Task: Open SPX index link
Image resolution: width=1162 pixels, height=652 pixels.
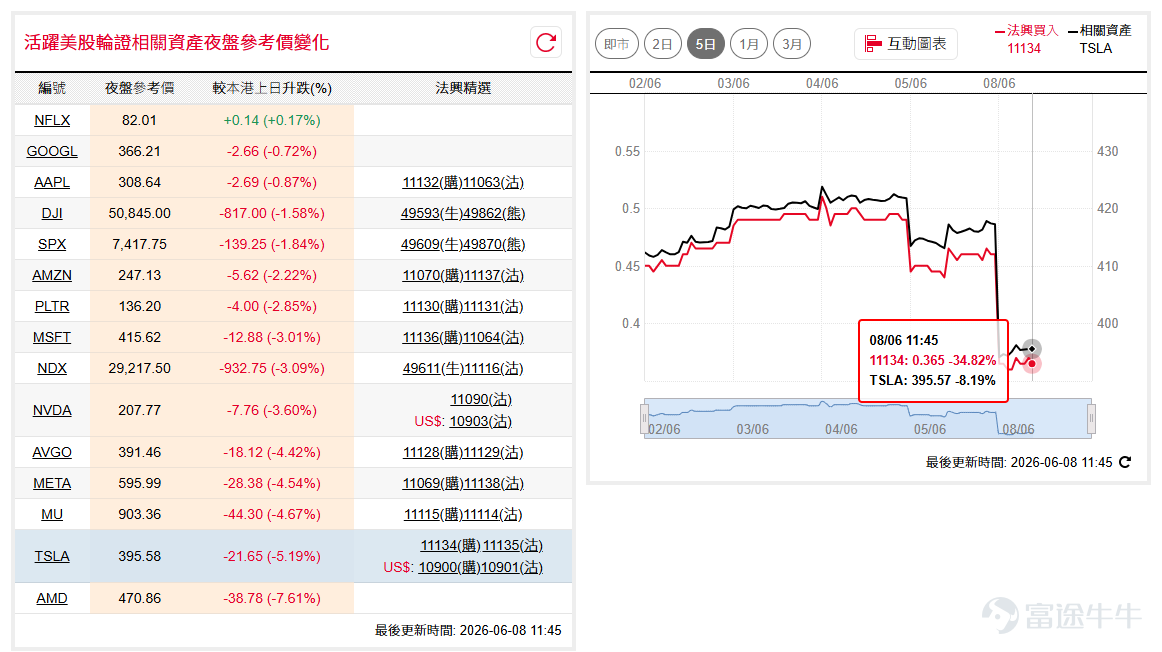Action: coord(52,244)
